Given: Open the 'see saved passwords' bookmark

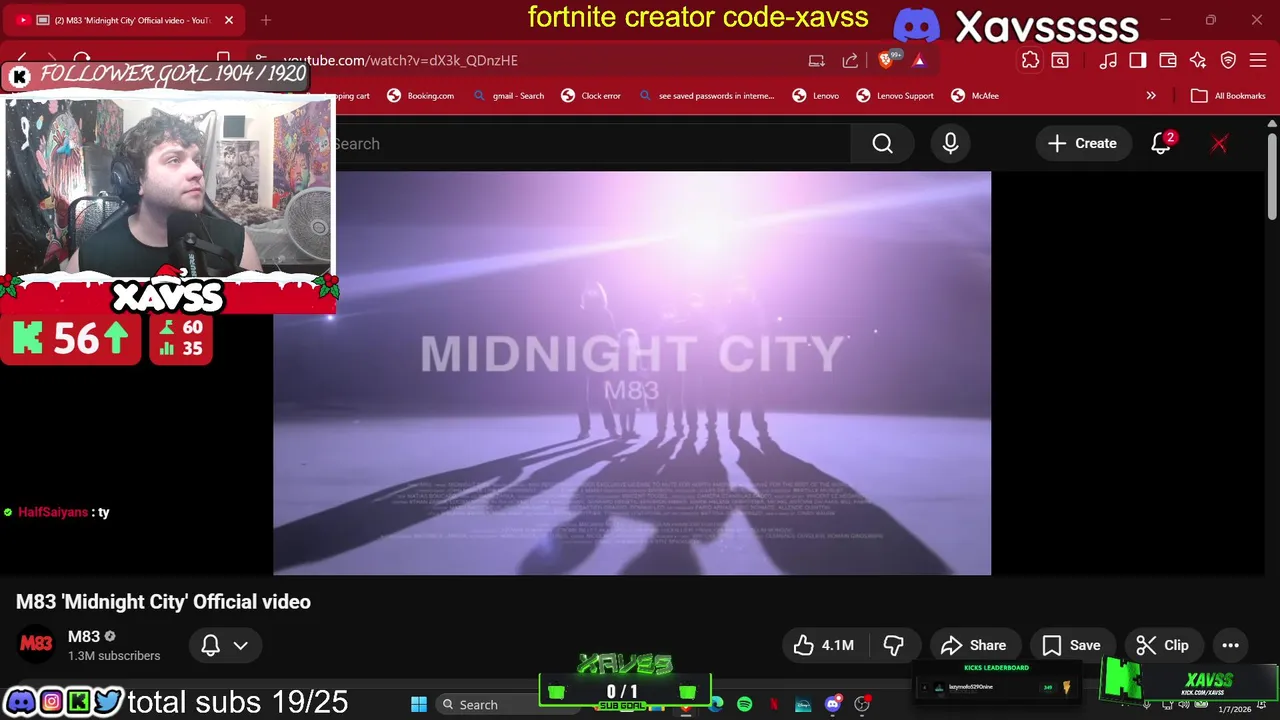Looking at the screenshot, I should pos(706,96).
